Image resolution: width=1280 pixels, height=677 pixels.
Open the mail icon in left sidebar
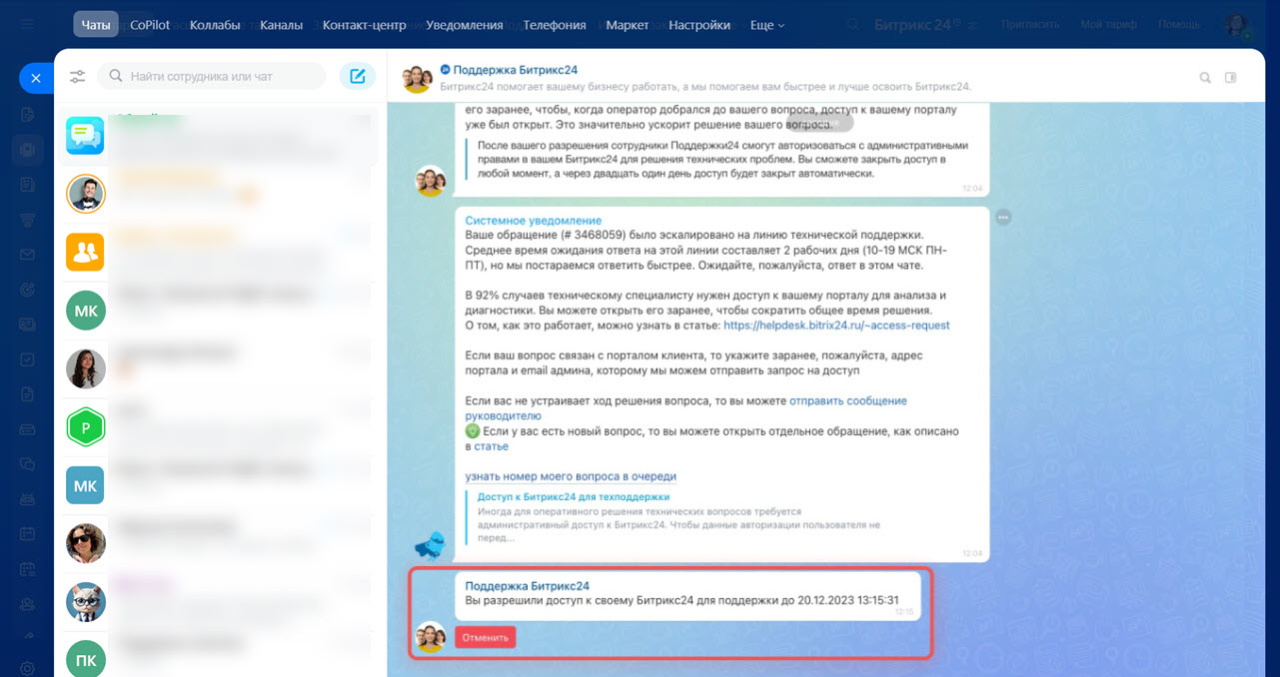coord(28,254)
